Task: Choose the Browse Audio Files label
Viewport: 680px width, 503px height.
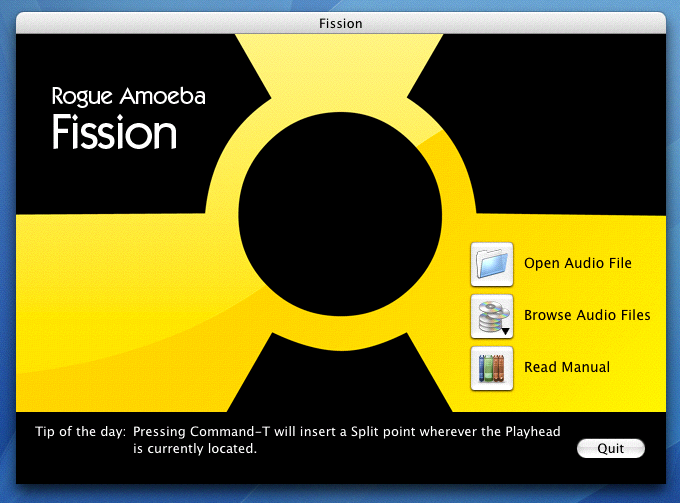Action: (587, 315)
